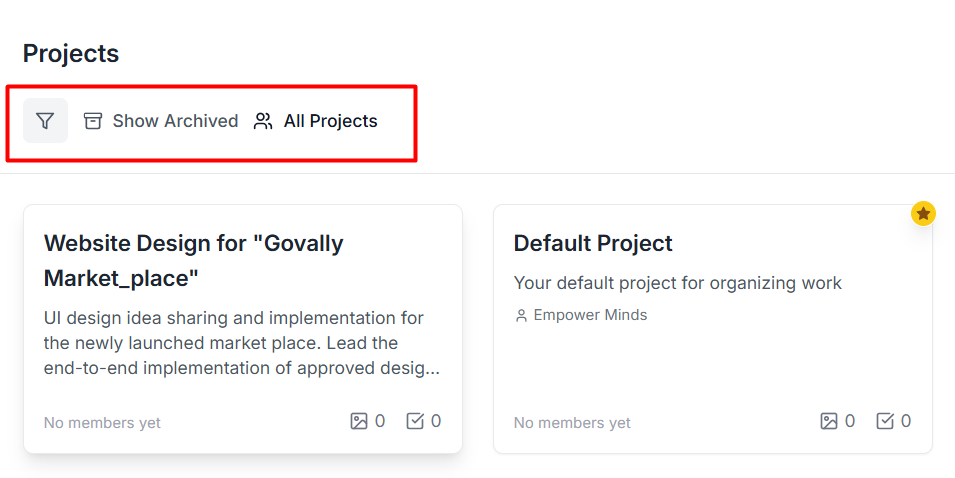Click "Your default project for organizing work" description
The height and width of the screenshot is (478, 955).
coord(677,283)
